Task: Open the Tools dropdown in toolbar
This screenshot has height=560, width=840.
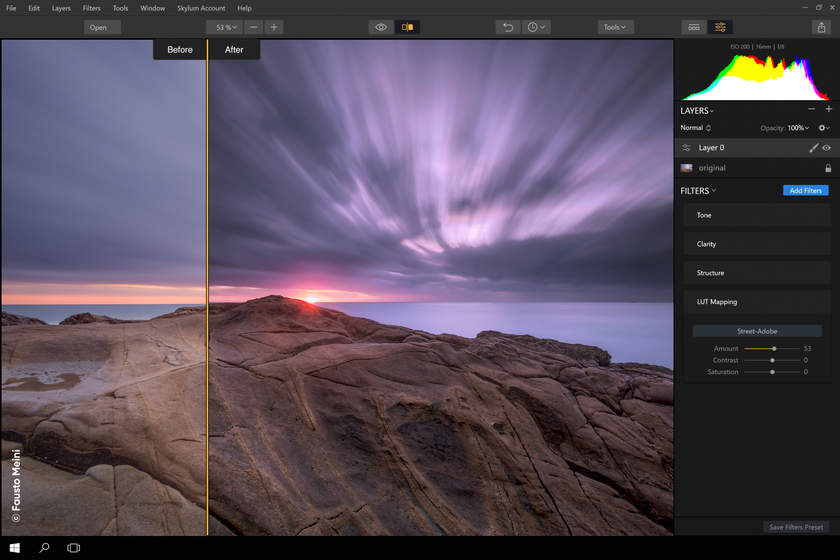Action: [x=616, y=27]
